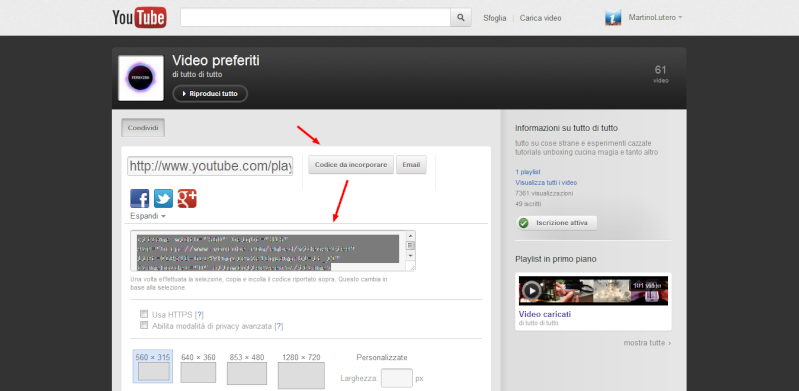
Task: Open the Video caricati playlist thumbnail
Action: click(593, 291)
